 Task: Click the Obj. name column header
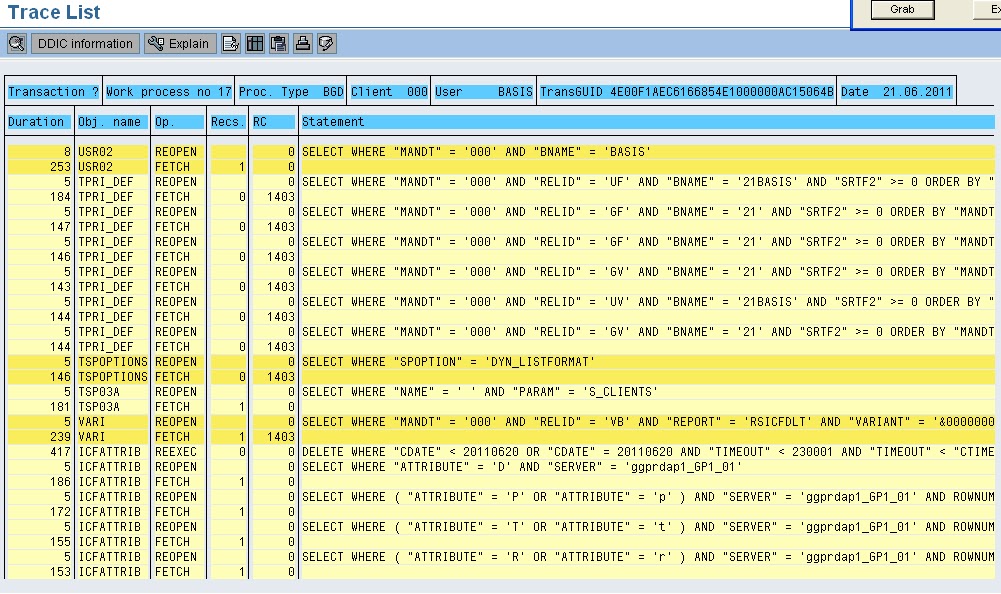111,121
